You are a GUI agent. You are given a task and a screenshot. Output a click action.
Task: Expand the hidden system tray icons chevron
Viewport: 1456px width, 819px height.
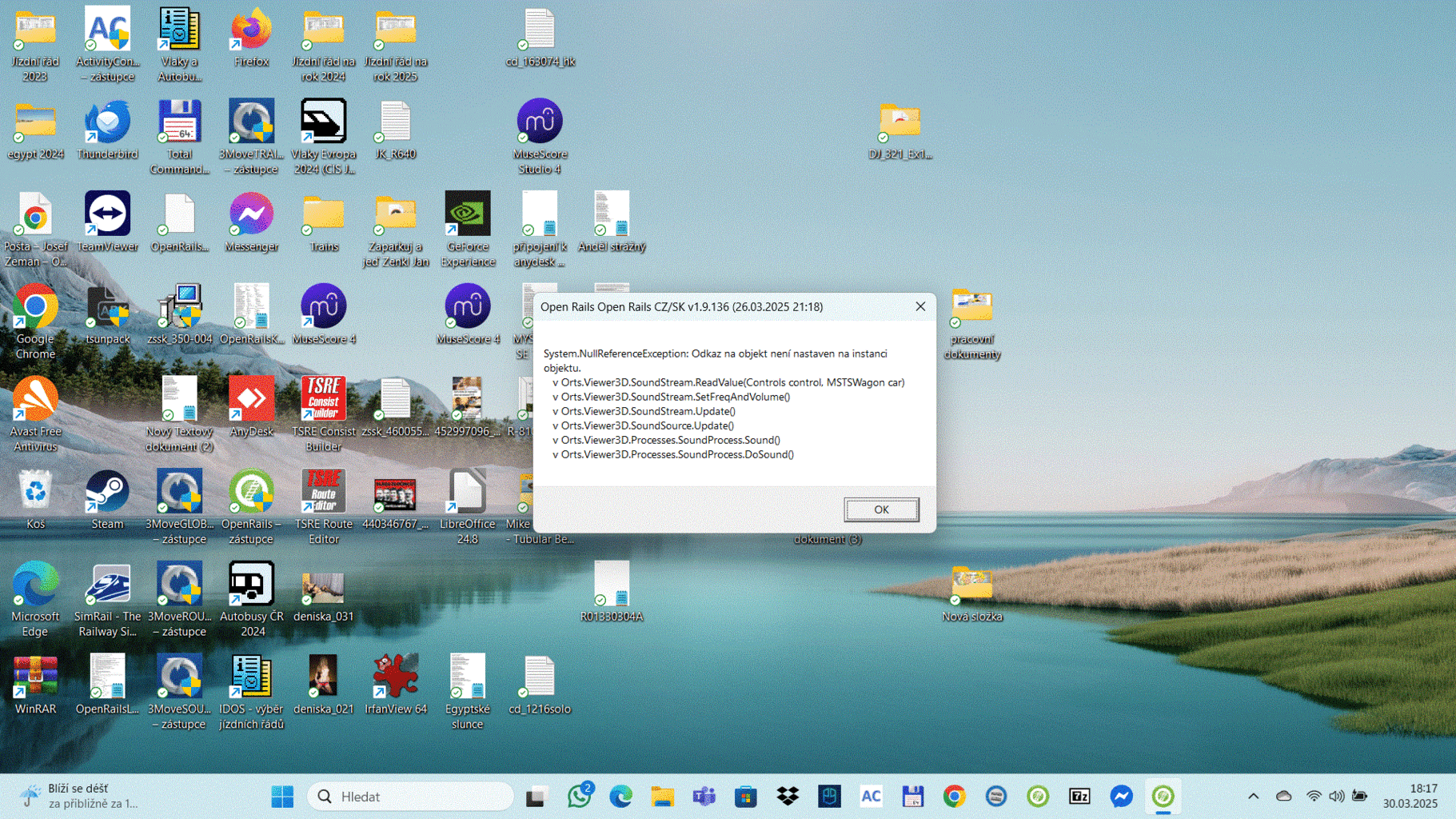pos(1253,797)
